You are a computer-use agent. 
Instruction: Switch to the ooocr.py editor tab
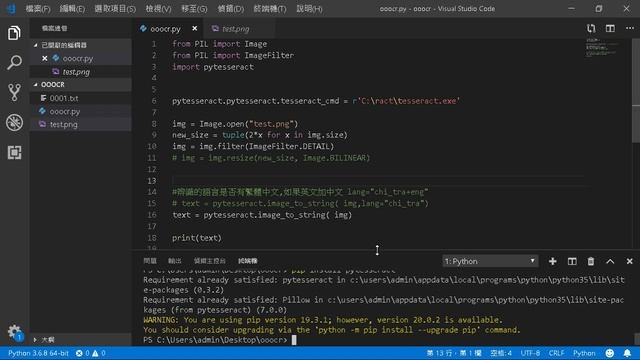tap(165, 29)
